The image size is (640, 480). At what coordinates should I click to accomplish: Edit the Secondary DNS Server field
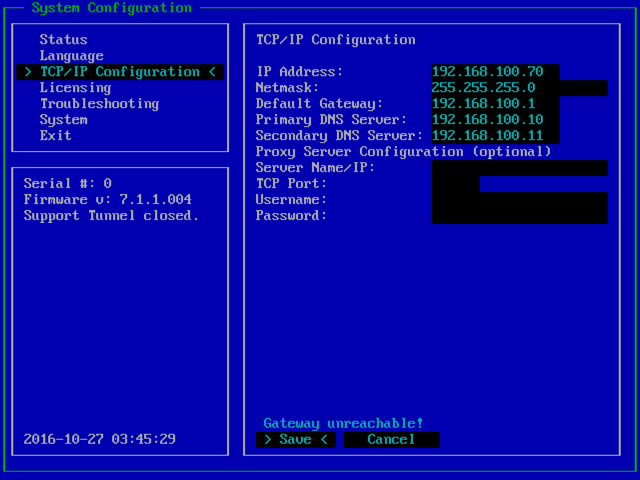(x=496, y=136)
